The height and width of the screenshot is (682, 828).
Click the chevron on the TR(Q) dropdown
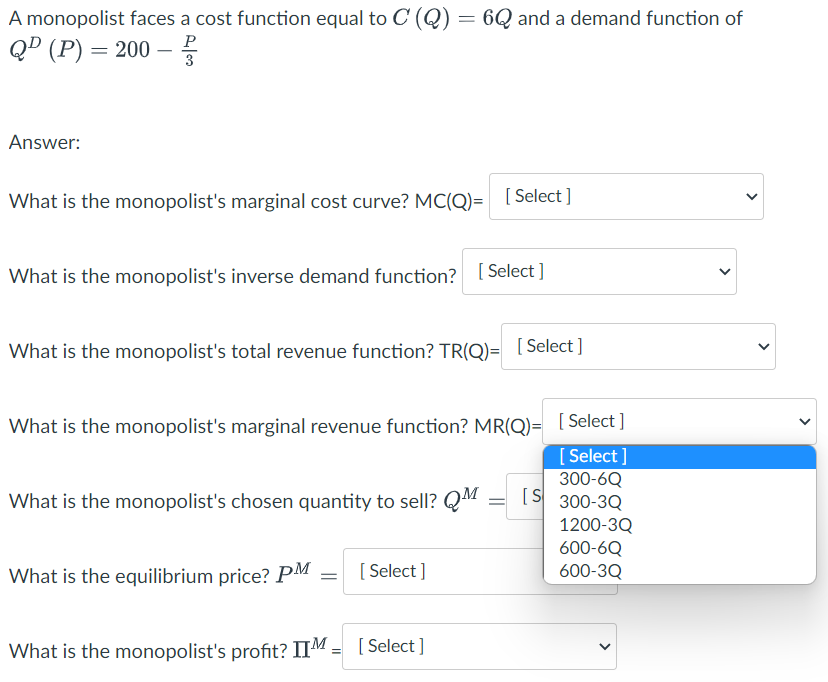(x=763, y=346)
